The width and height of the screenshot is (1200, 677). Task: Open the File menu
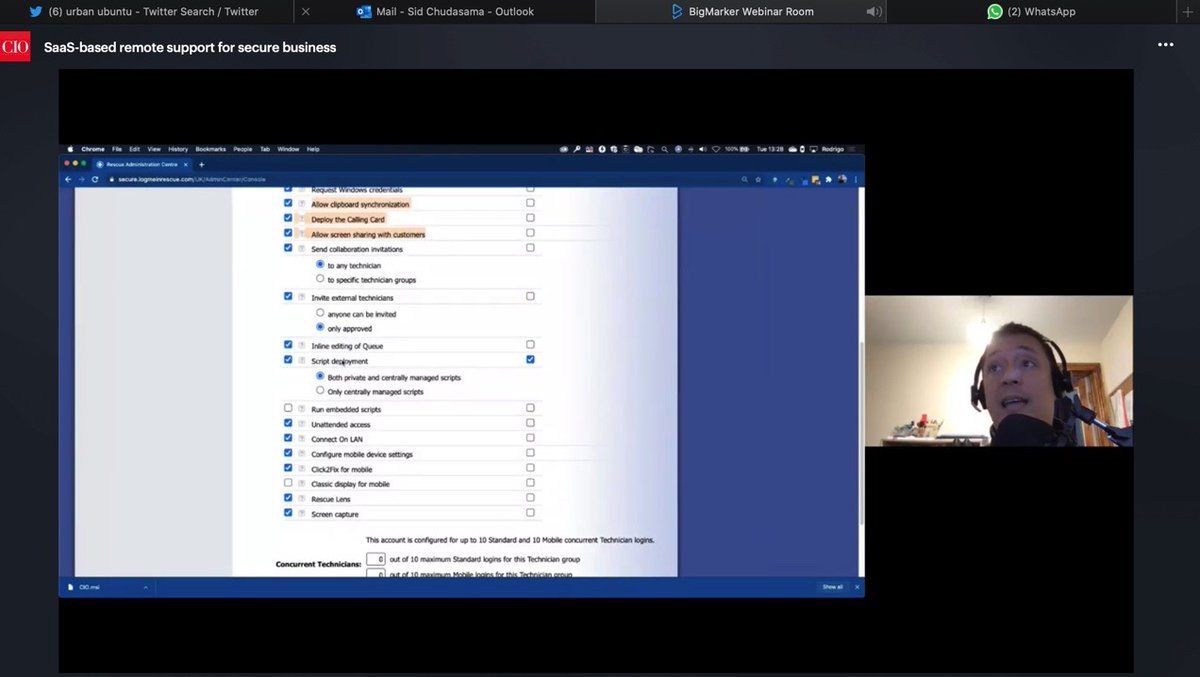(x=117, y=149)
